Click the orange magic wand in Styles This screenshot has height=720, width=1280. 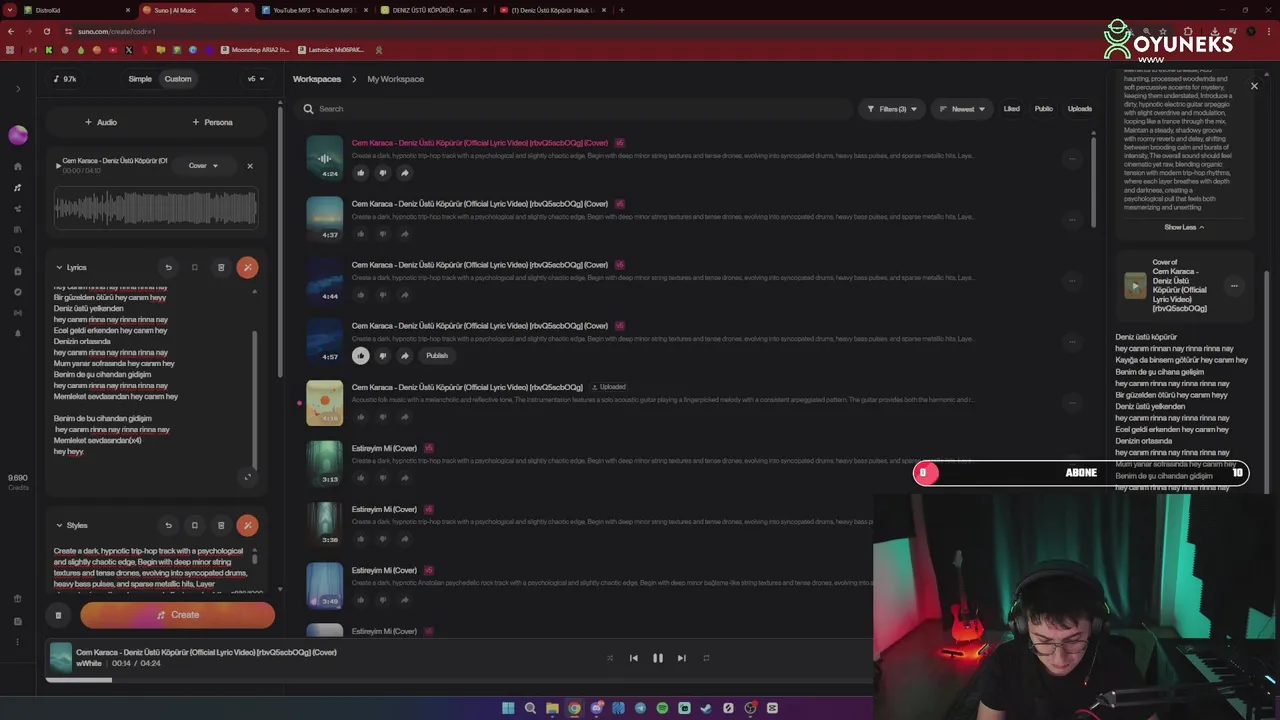[247, 525]
